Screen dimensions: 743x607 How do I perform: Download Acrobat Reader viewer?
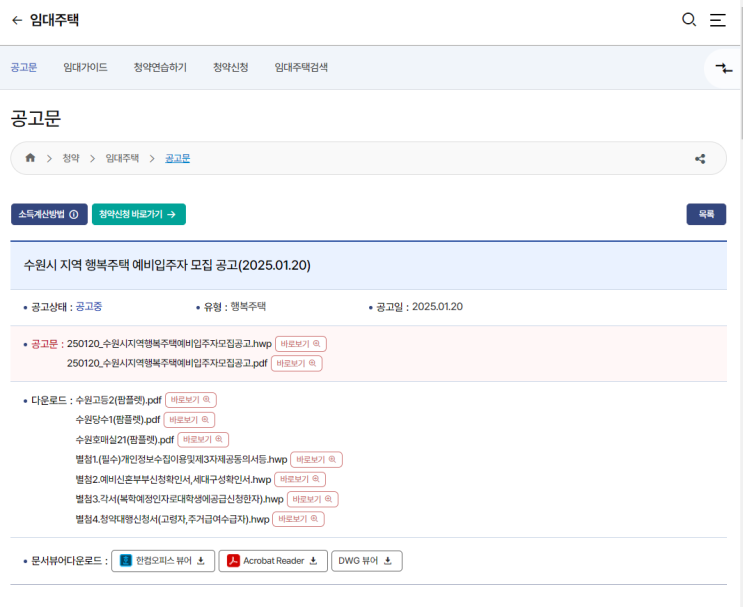(273, 561)
